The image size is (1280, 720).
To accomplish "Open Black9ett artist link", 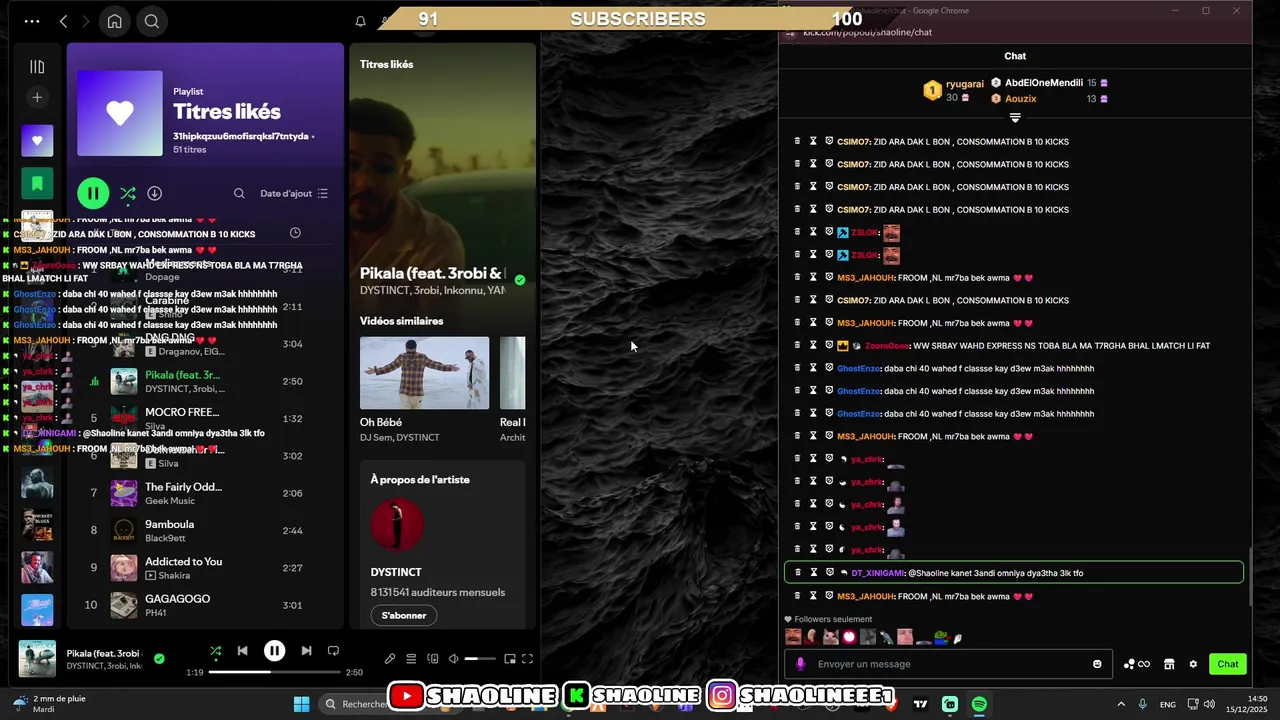I will (x=166, y=538).
